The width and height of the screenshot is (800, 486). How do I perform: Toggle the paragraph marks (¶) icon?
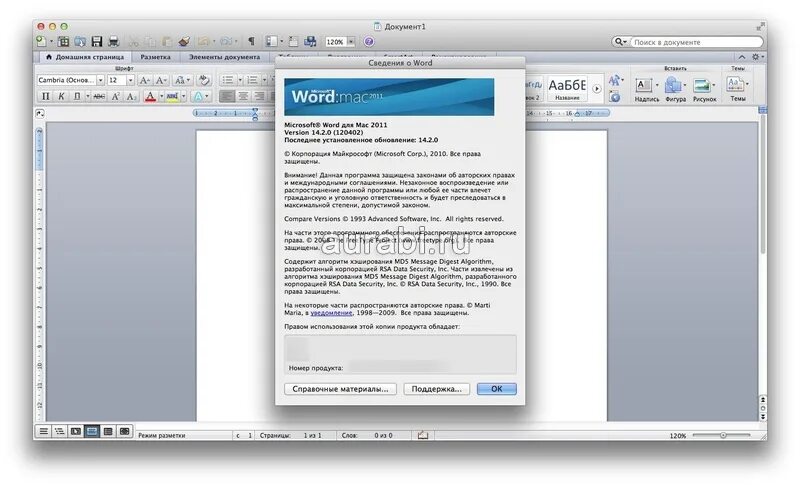point(251,41)
